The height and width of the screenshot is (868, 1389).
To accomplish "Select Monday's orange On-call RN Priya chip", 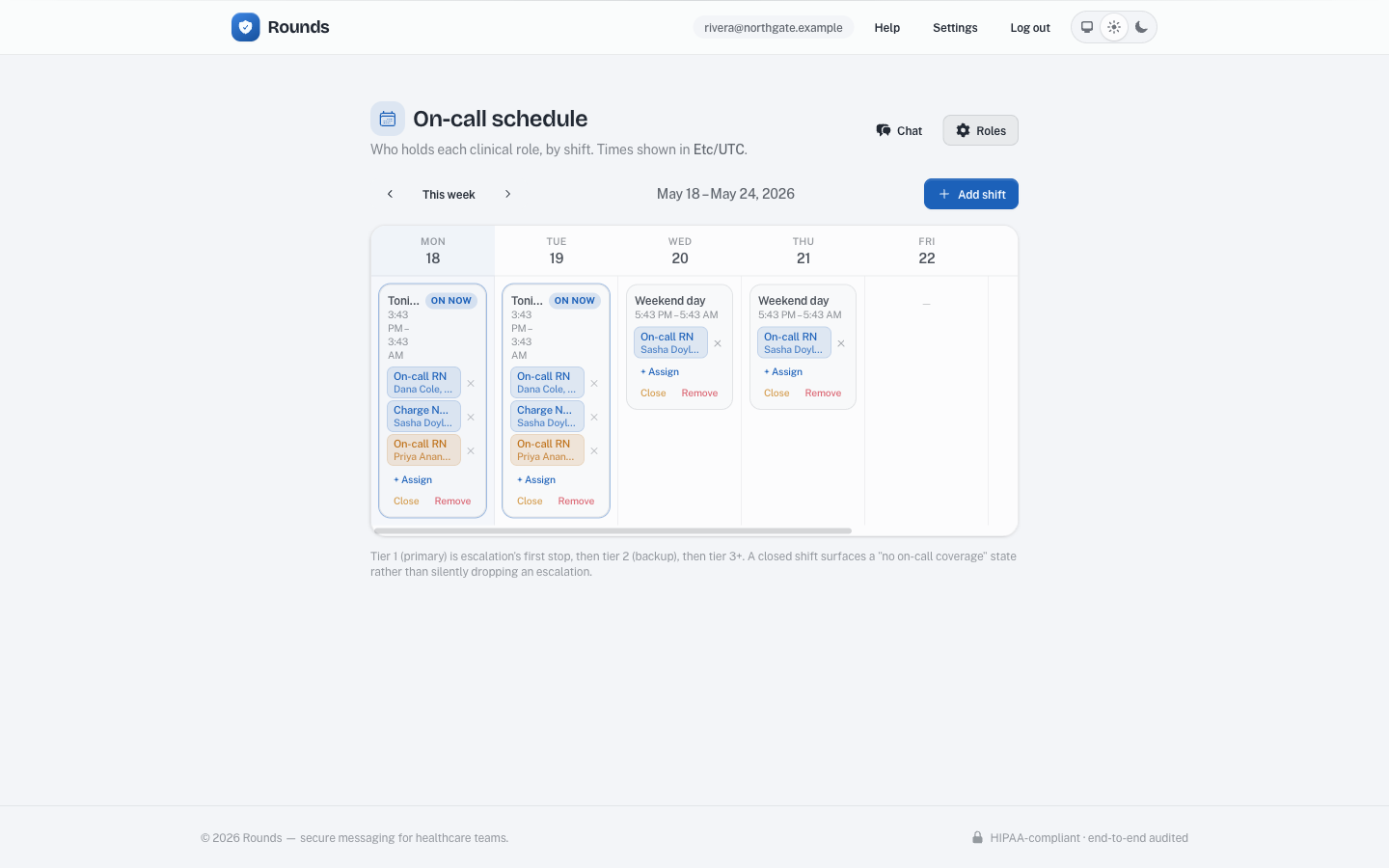I will pos(423,450).
